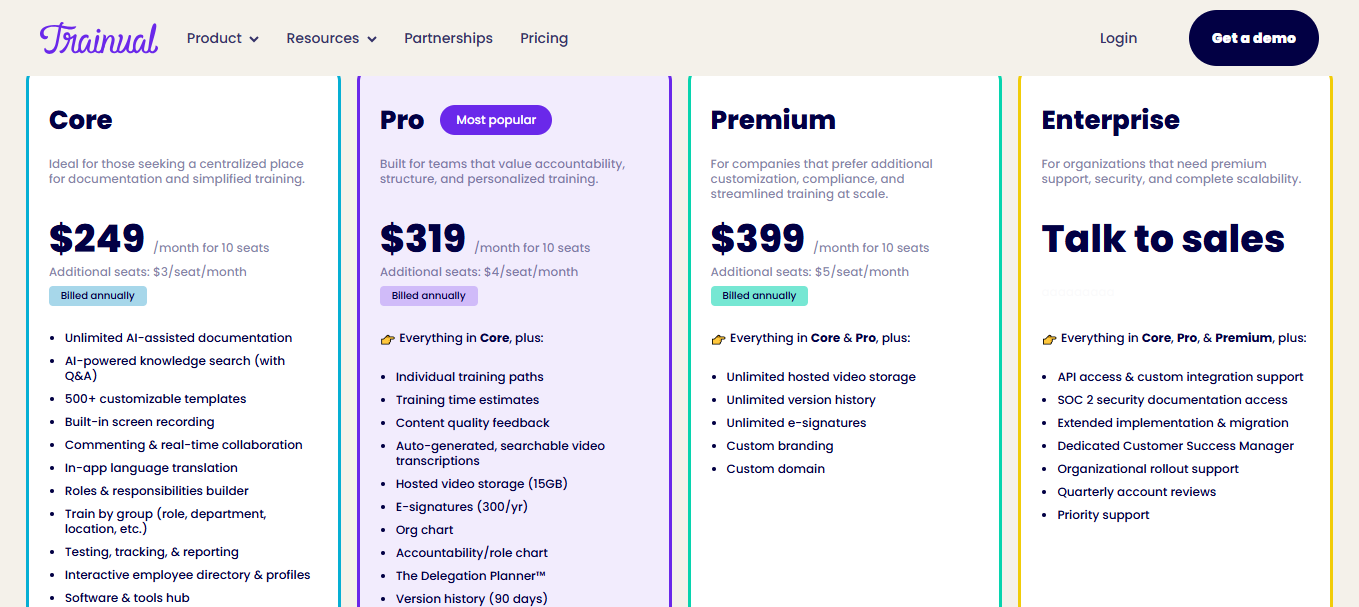Click Billed annually tag under Core
1359x607 pixels.
[98, 296]
